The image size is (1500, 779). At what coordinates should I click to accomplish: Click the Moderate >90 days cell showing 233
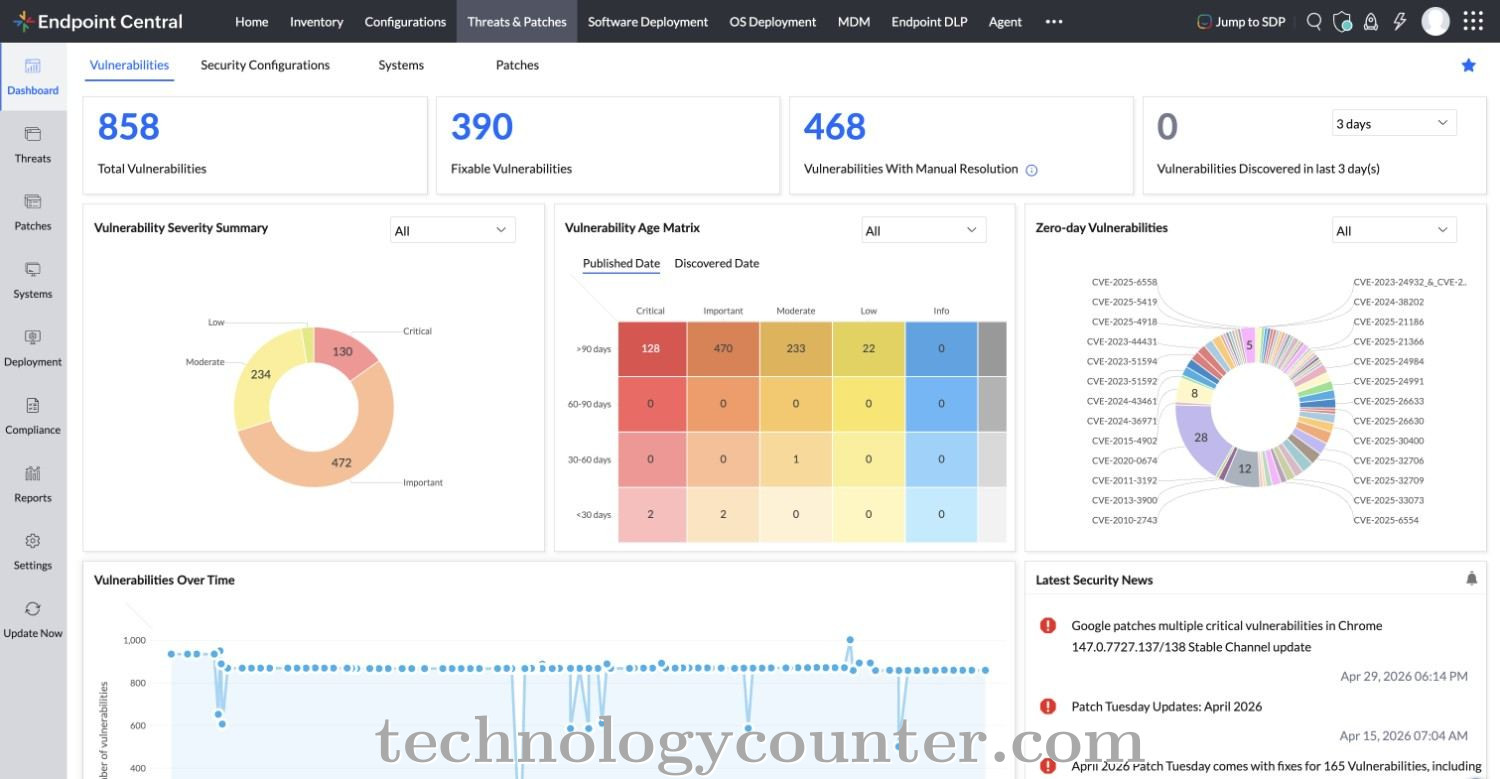click(796, 349)
